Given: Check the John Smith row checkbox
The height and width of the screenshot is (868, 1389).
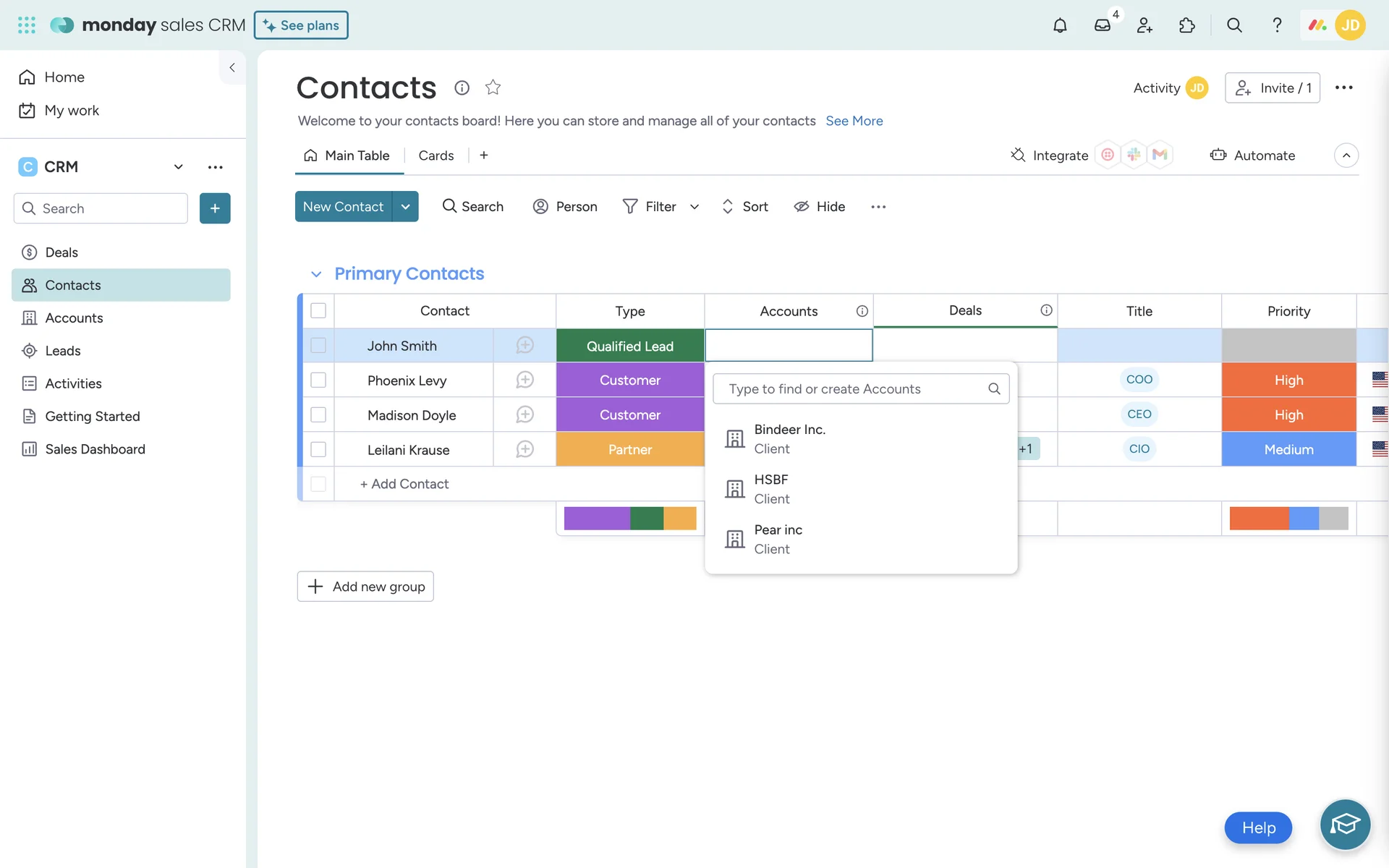Looking at the screenshot, I should [x=318, y=346].
